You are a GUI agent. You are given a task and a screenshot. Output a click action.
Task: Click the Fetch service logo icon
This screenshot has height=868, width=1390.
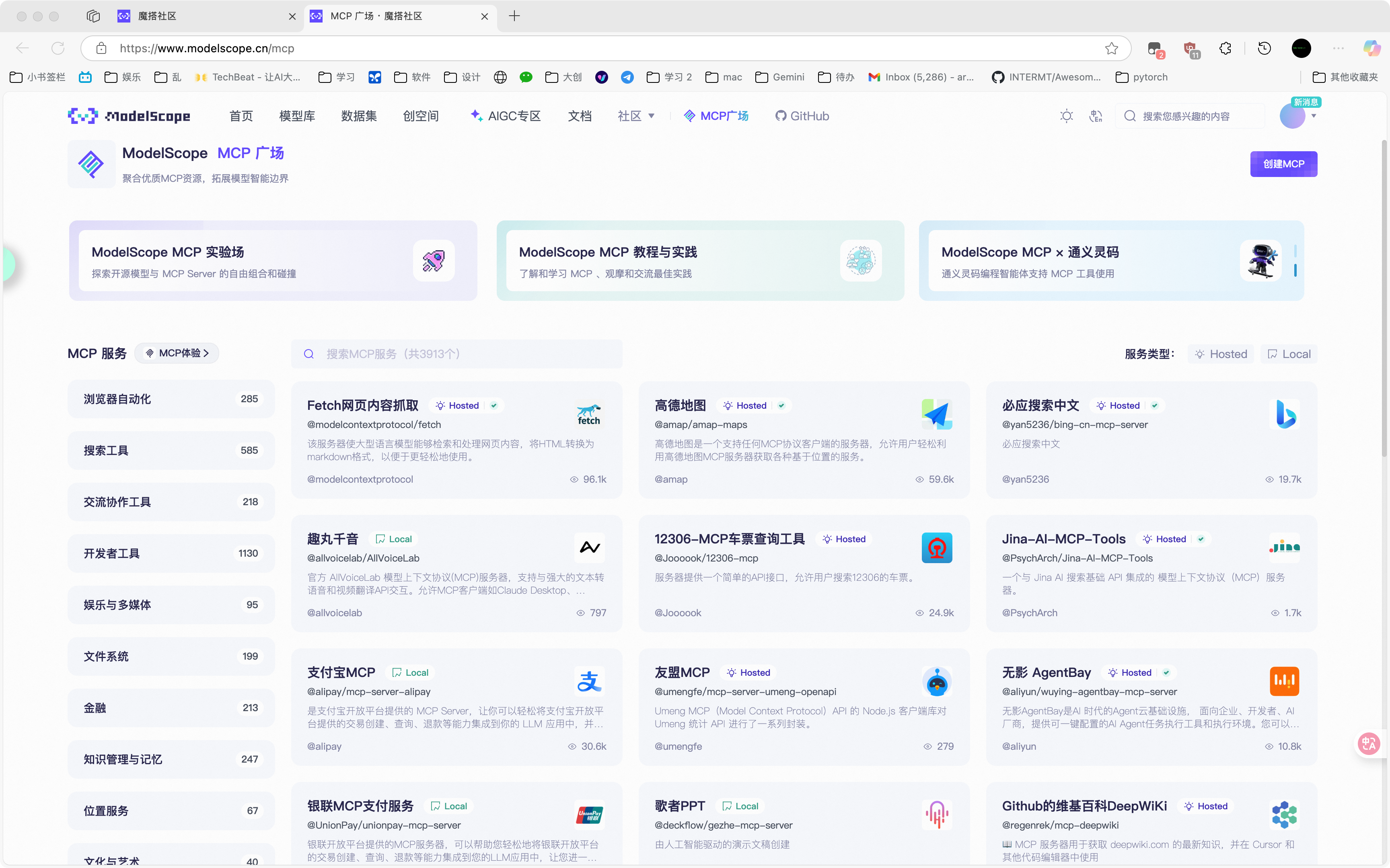[589, 414]
